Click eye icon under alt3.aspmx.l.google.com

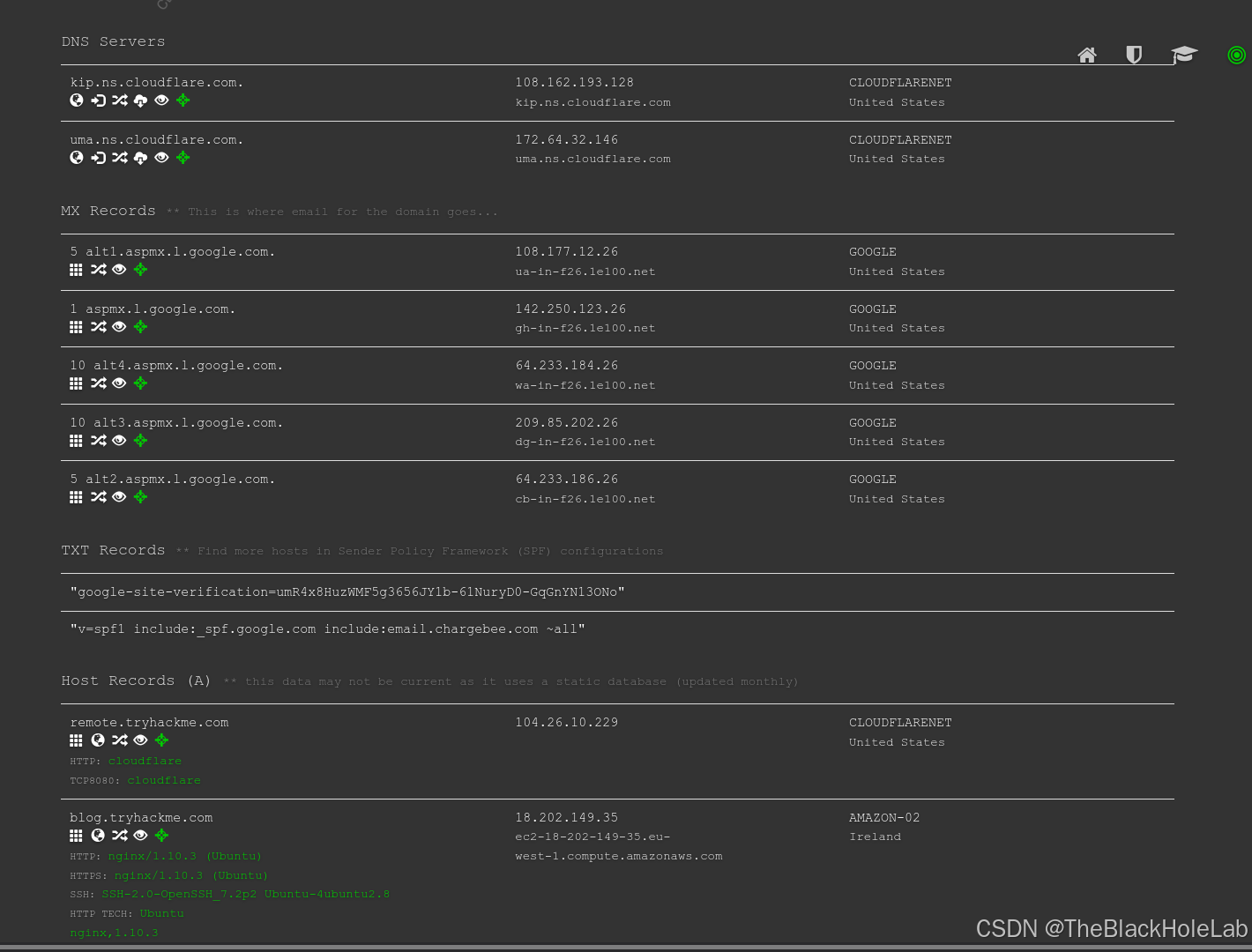pos(119,441)
